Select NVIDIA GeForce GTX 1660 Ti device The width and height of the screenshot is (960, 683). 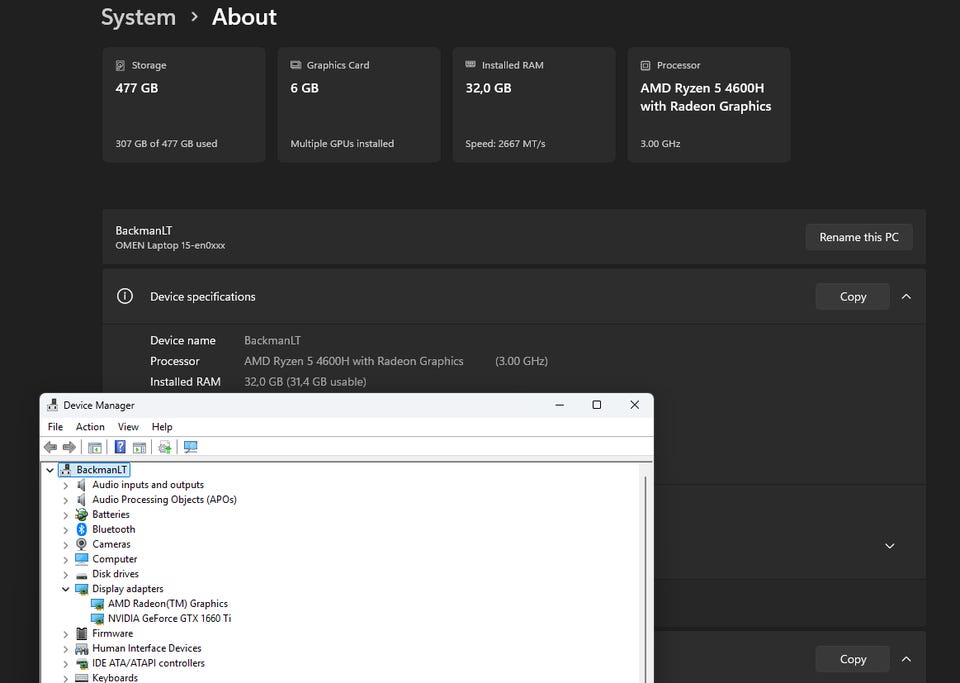pos(169,618)
